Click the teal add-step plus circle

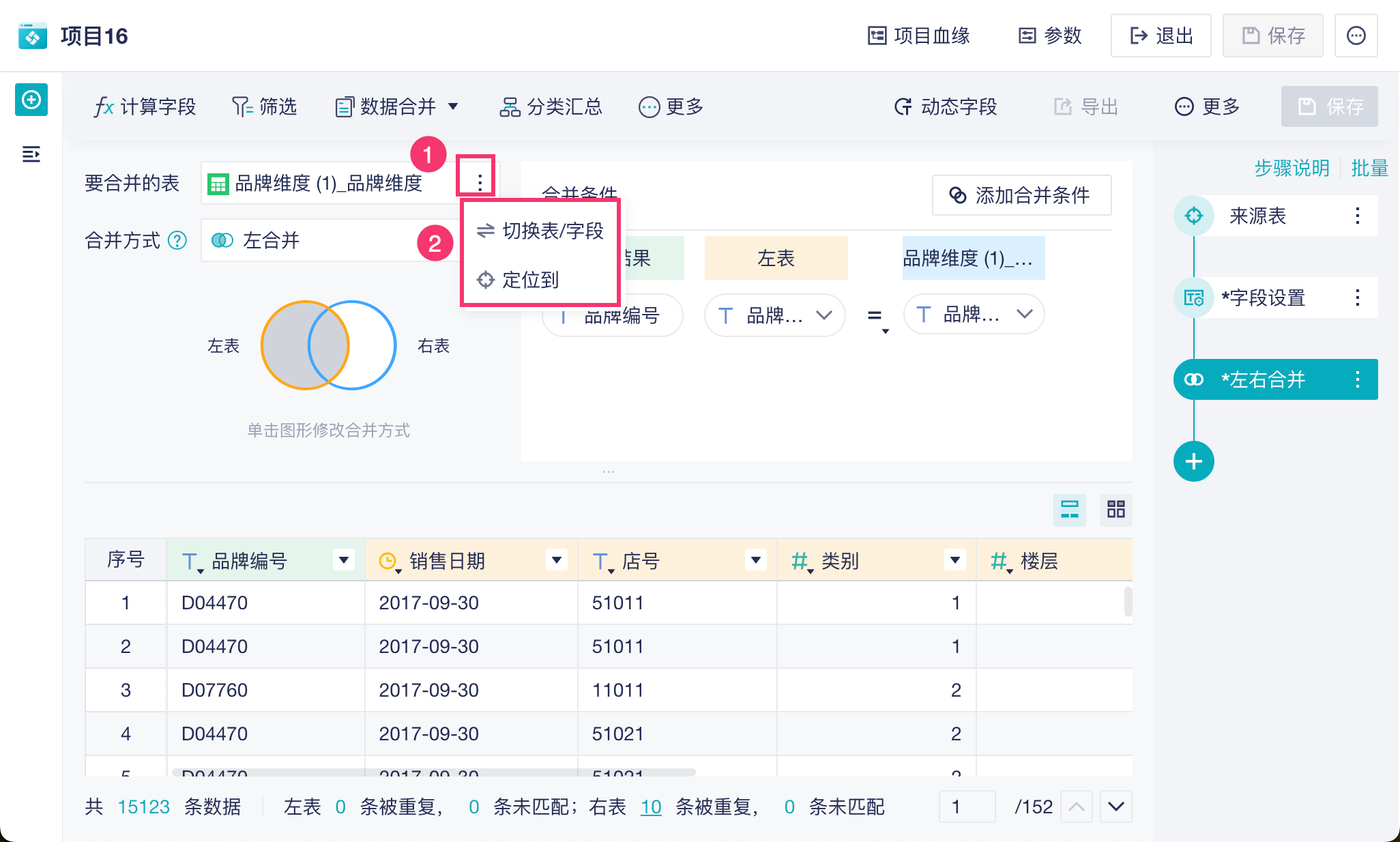[x=1193, y=461]
